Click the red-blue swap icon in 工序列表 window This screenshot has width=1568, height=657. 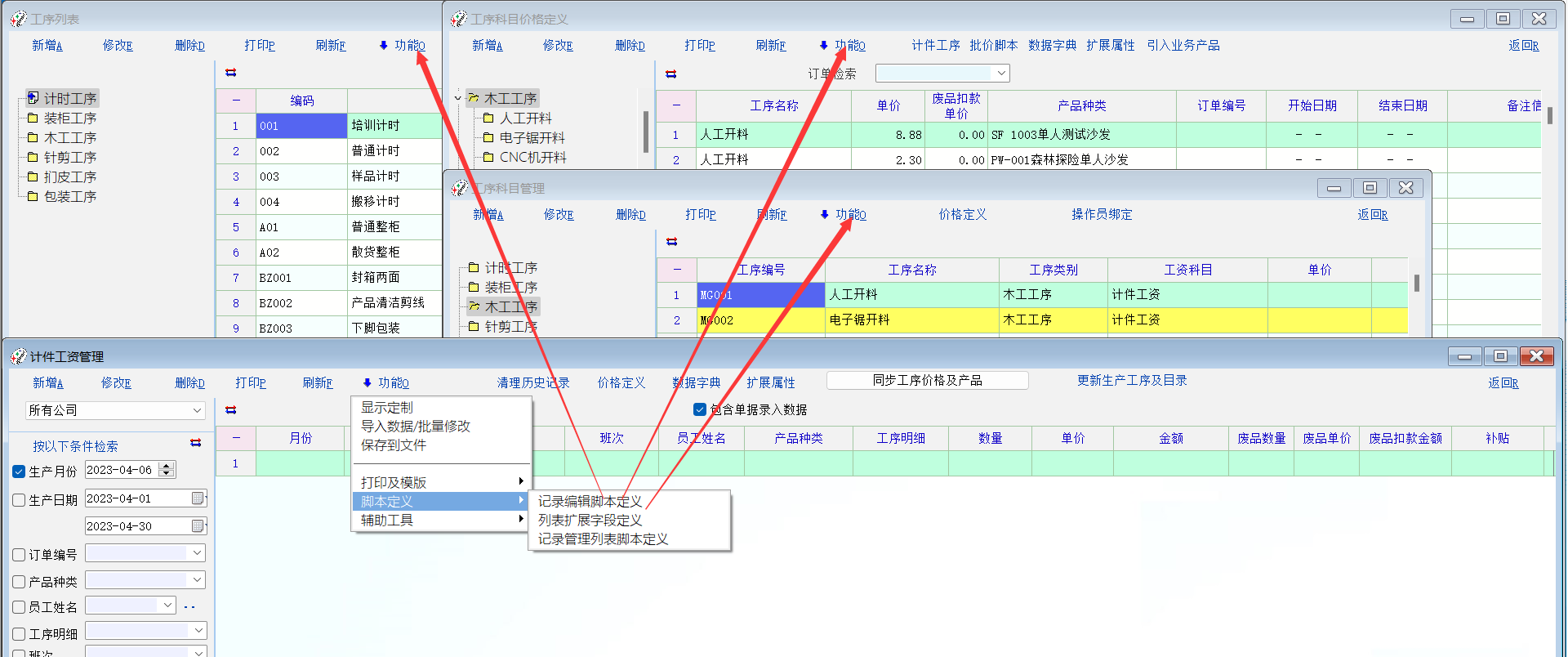pos(231,73)
